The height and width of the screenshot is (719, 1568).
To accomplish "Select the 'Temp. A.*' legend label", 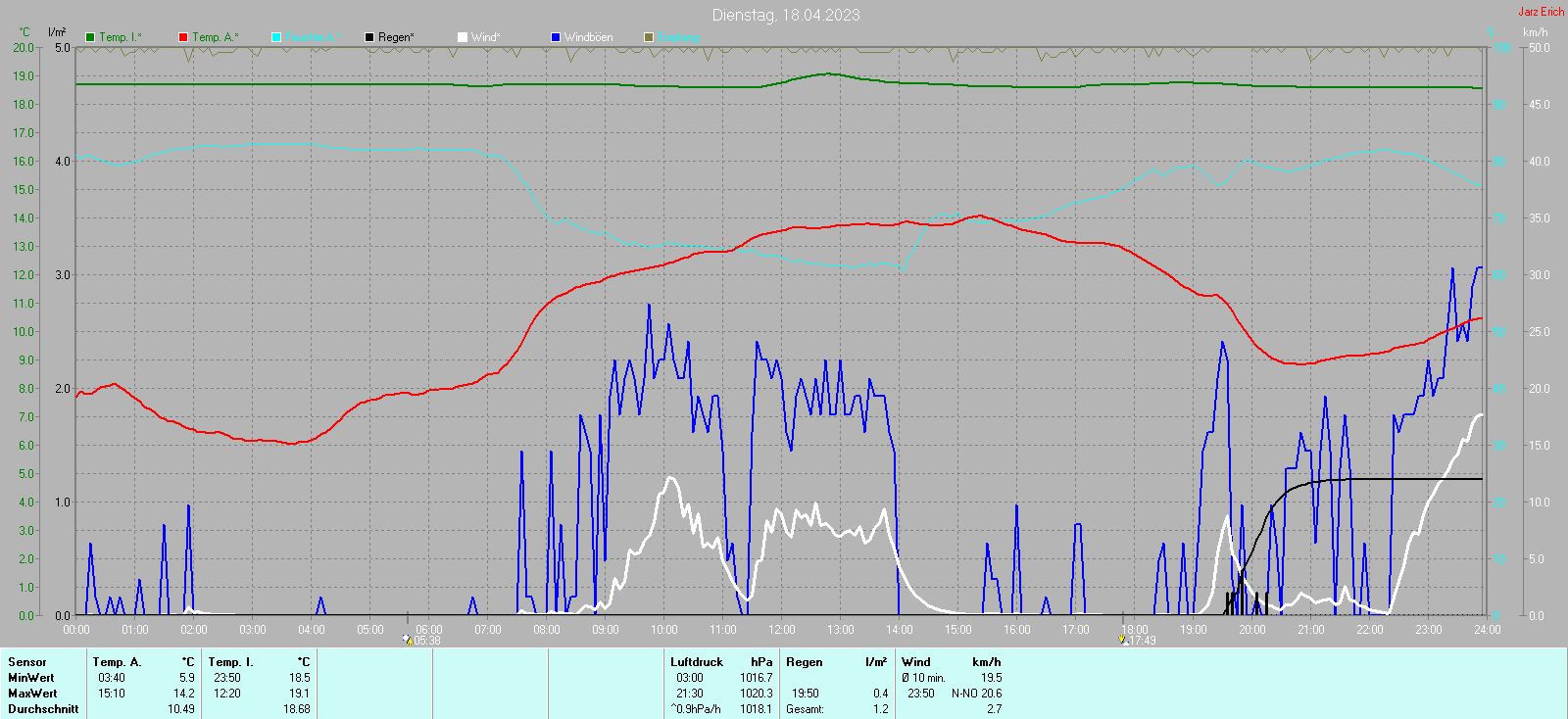I will (x=215, y=37).
